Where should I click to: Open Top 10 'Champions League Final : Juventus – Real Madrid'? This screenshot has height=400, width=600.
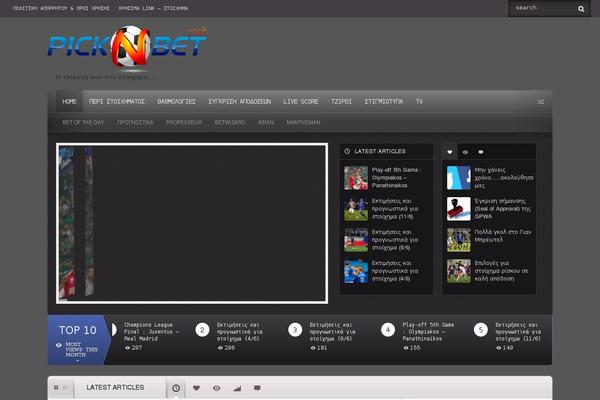click(152, 331)
